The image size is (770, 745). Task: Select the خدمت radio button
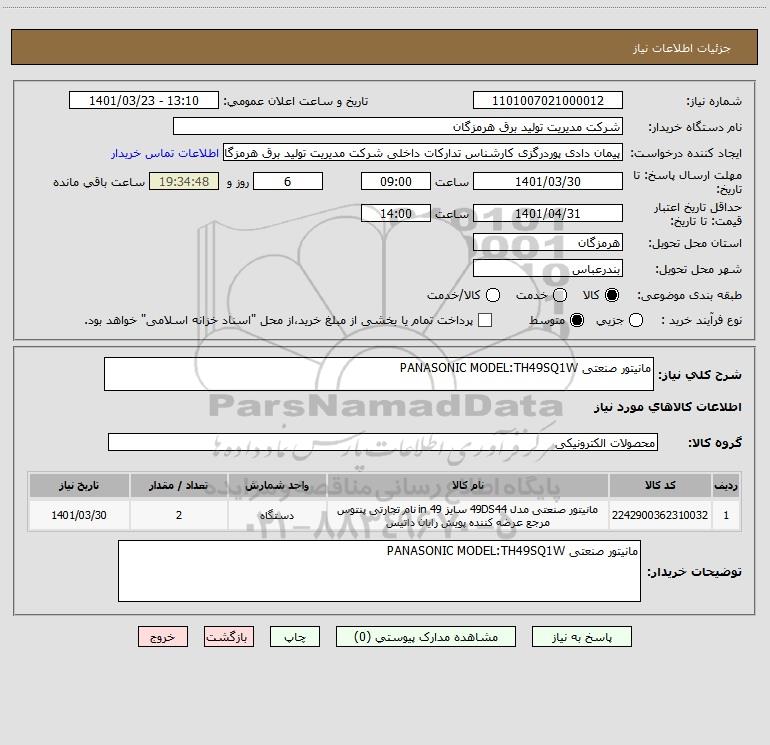click(560, 295)
